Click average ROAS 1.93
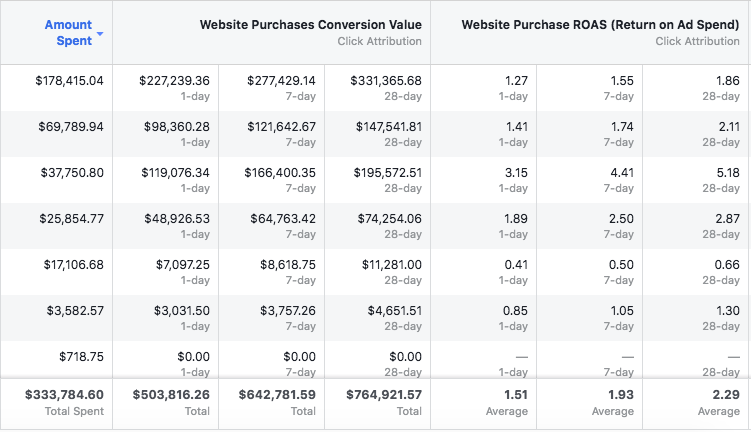Viewport: 751px width, 432px height. (621, 395)
